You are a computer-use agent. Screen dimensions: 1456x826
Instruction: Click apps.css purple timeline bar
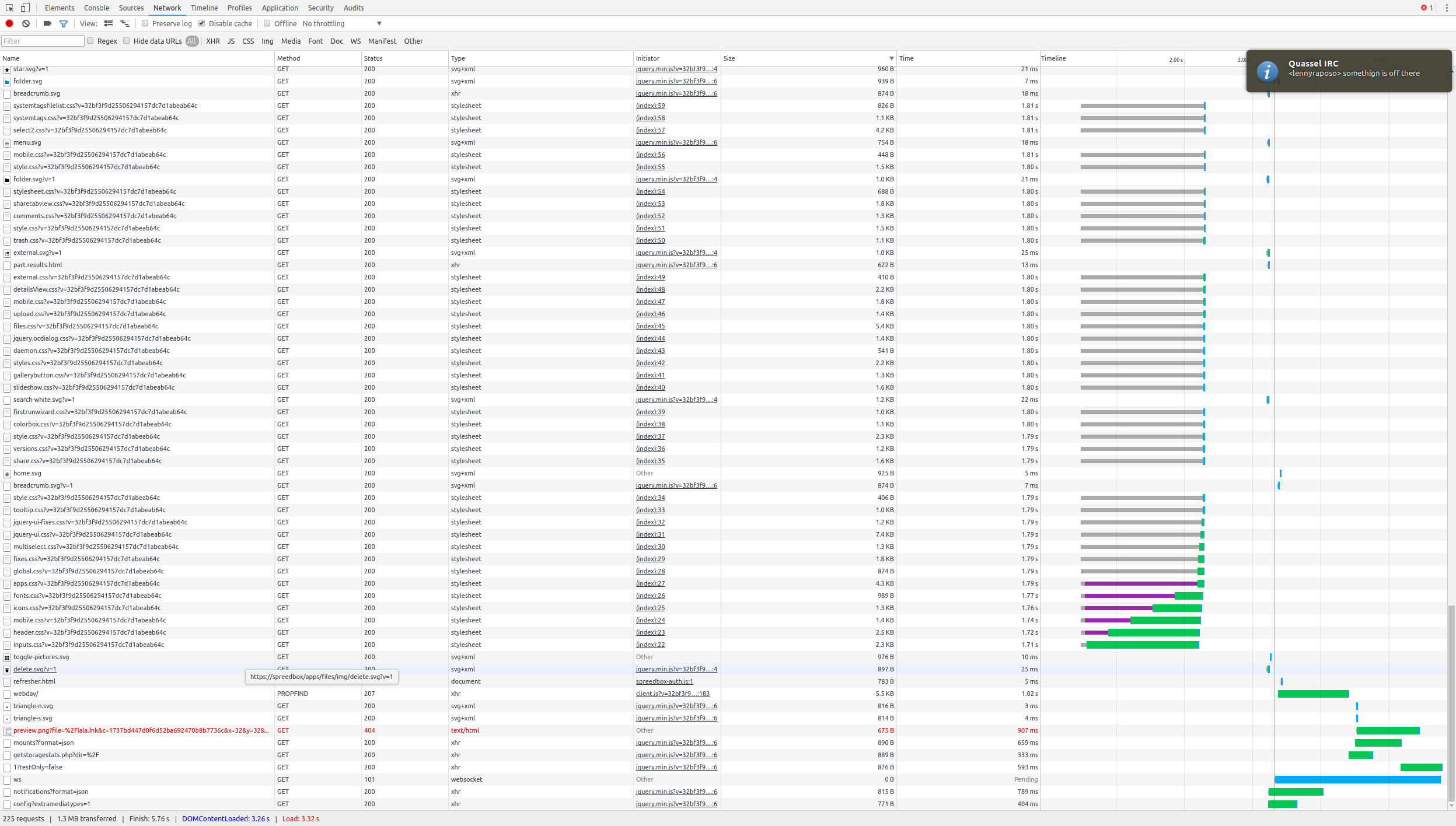pos(1140,584)
